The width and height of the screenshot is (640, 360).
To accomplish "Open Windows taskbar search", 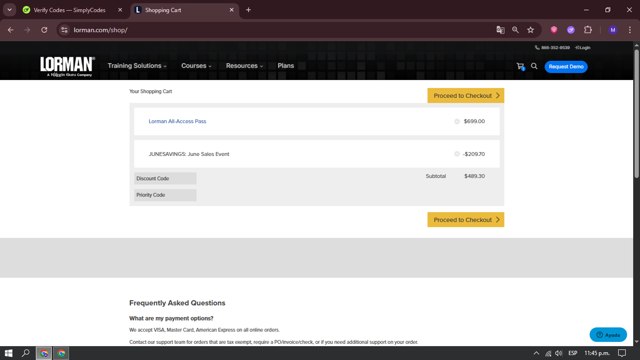I will click(26, 353).
